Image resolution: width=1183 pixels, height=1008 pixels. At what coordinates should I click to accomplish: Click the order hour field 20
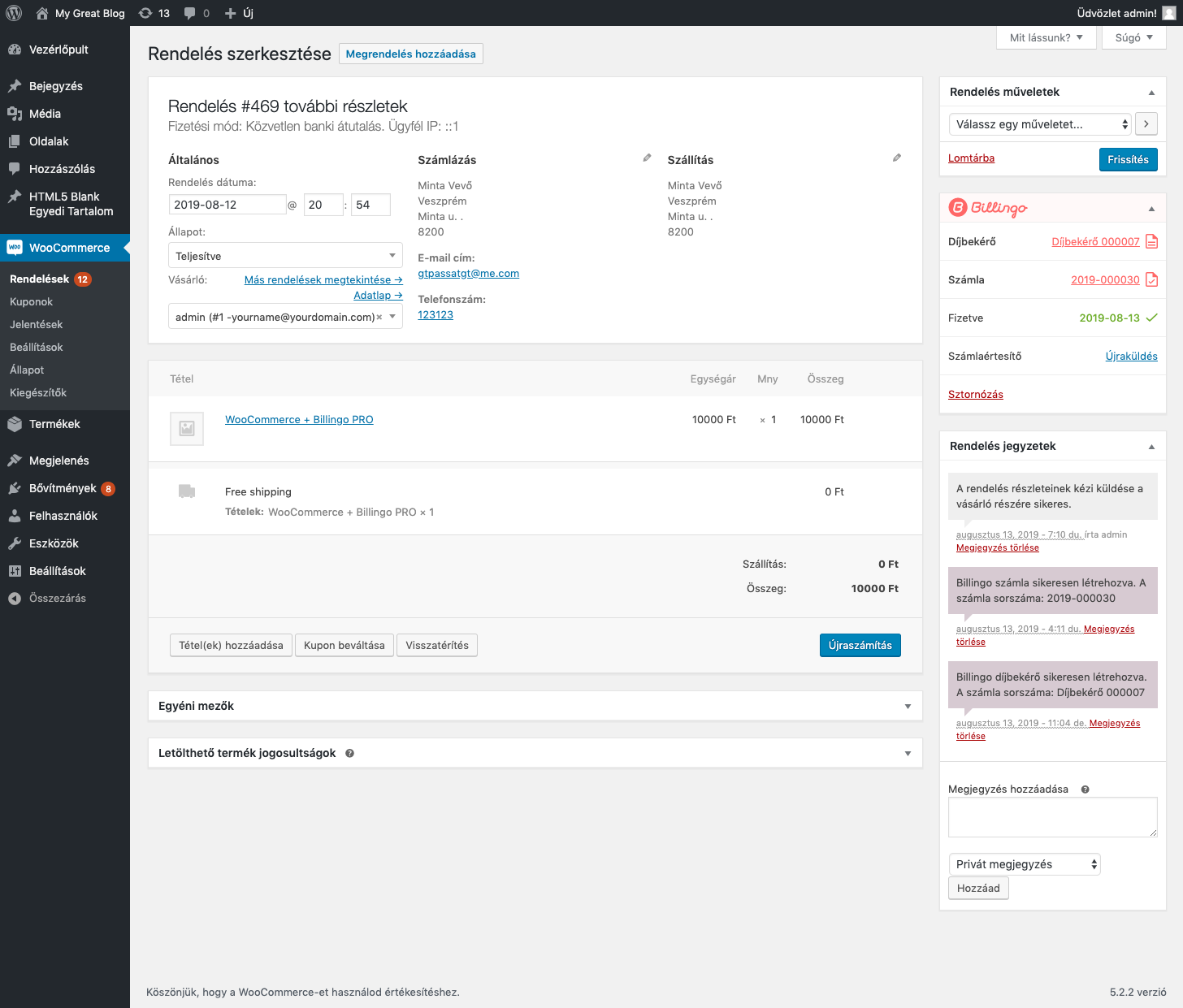(x=323, y=205)
